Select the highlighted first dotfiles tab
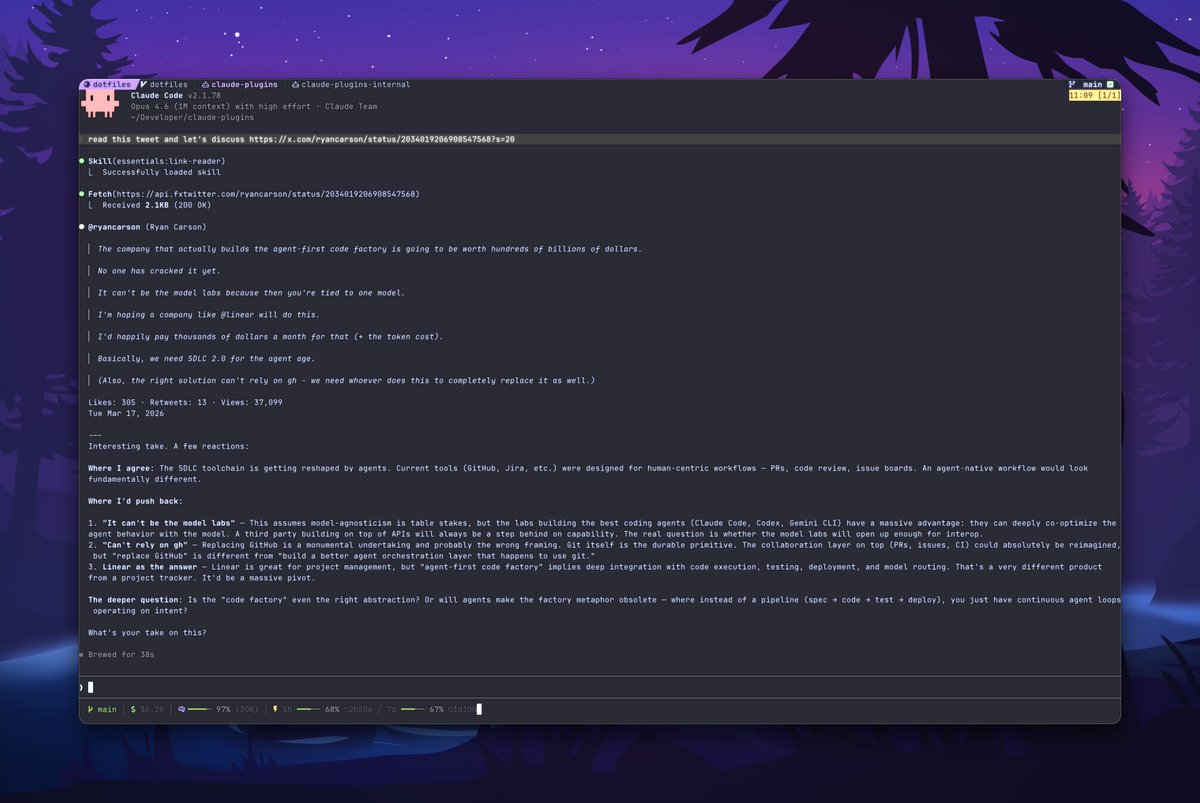This screenshot has width=1200, height=803. click(x=108, y=85)
